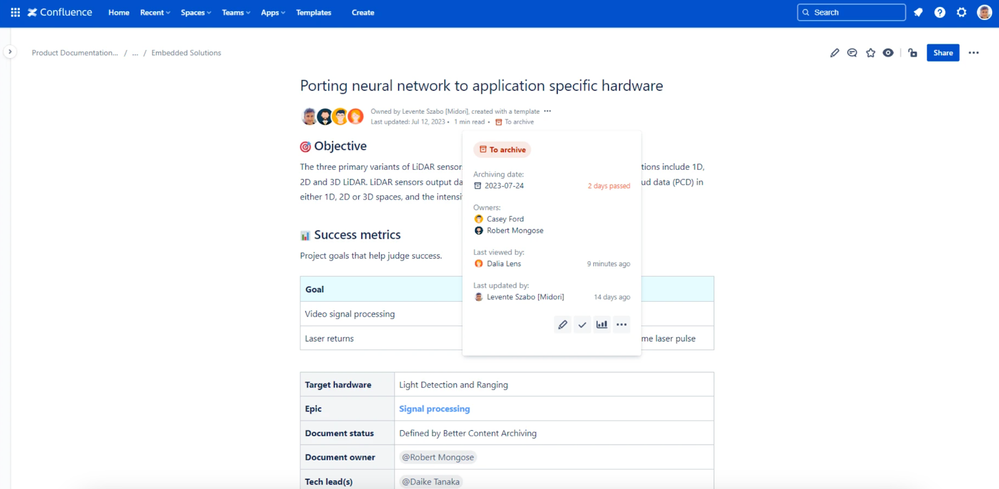
Task: Click the @Robert Mongose mention
Action: pyautogui.click(x=438, y=457)
